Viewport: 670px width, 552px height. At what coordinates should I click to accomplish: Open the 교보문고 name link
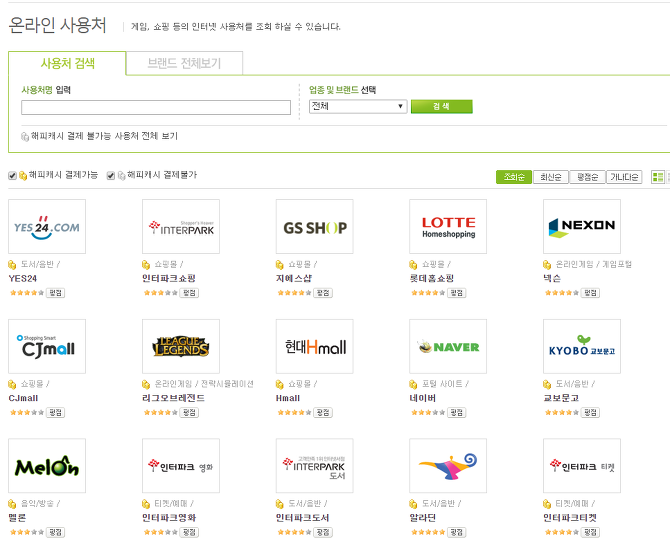point(561,398)
